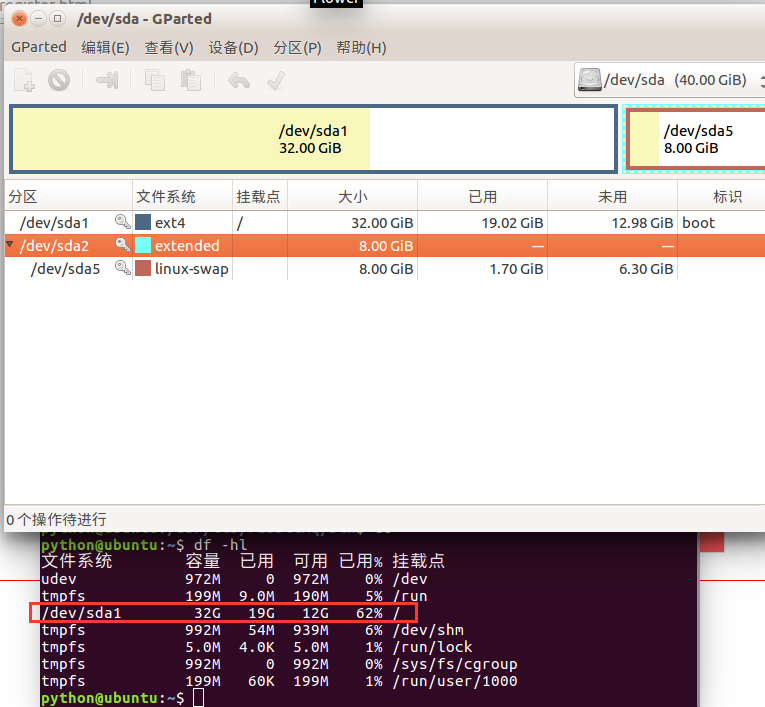Sort by the 未用 column header

[612, 196]
